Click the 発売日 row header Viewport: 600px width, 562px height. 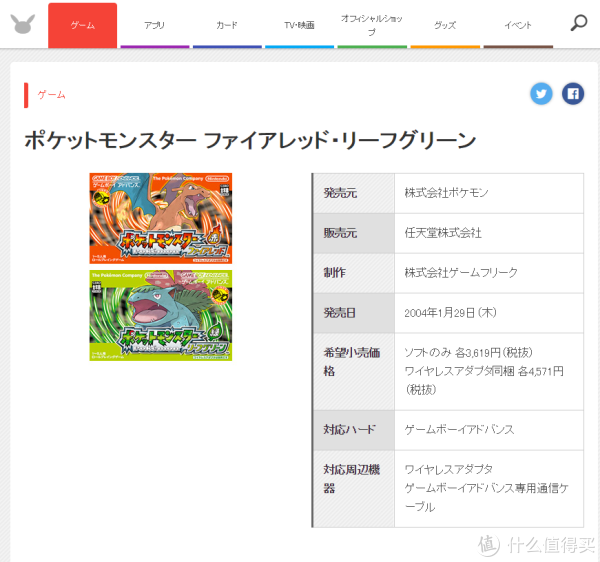(x=354, y=313)
